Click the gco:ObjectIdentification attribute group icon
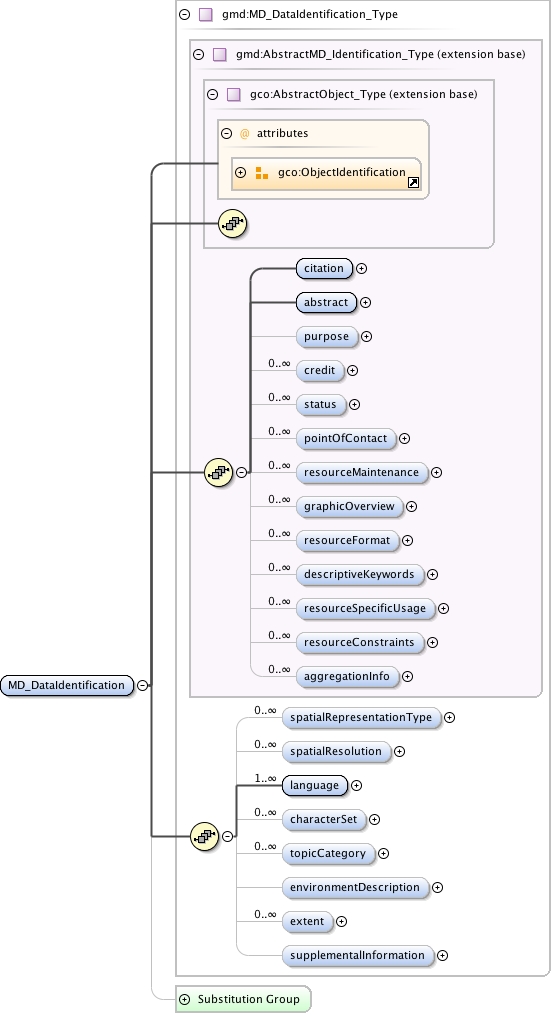This screenshot has height=1016, width=552. [x=262, y=173]
